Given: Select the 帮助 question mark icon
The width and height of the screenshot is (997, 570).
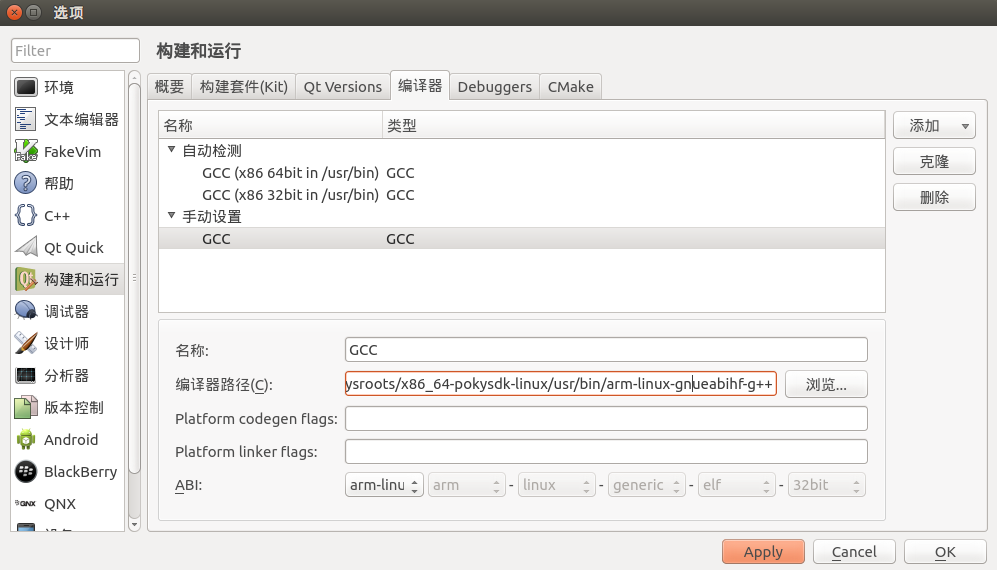Looking at the screenshot, I should [26, 183].
